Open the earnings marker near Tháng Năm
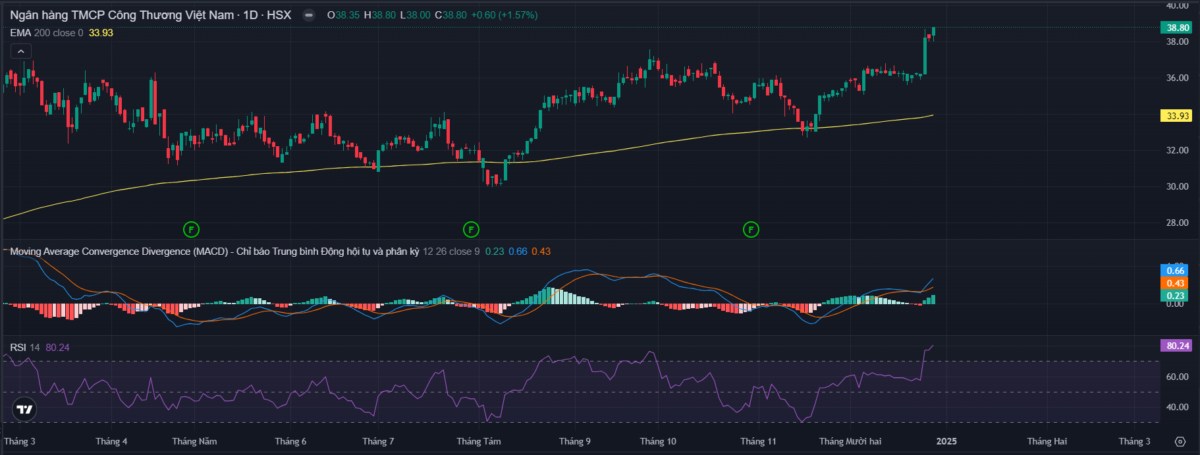Viewport: 1200px width, 455px height. tap(191, 229)
